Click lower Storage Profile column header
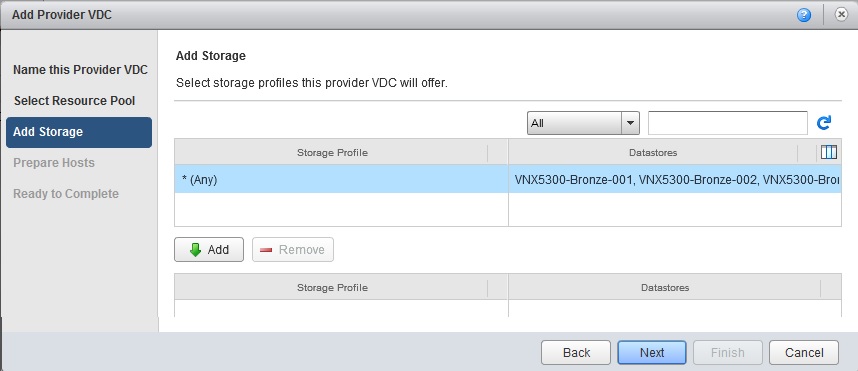Viewport: 858px width, 371px height. click(x=332, y=287)
